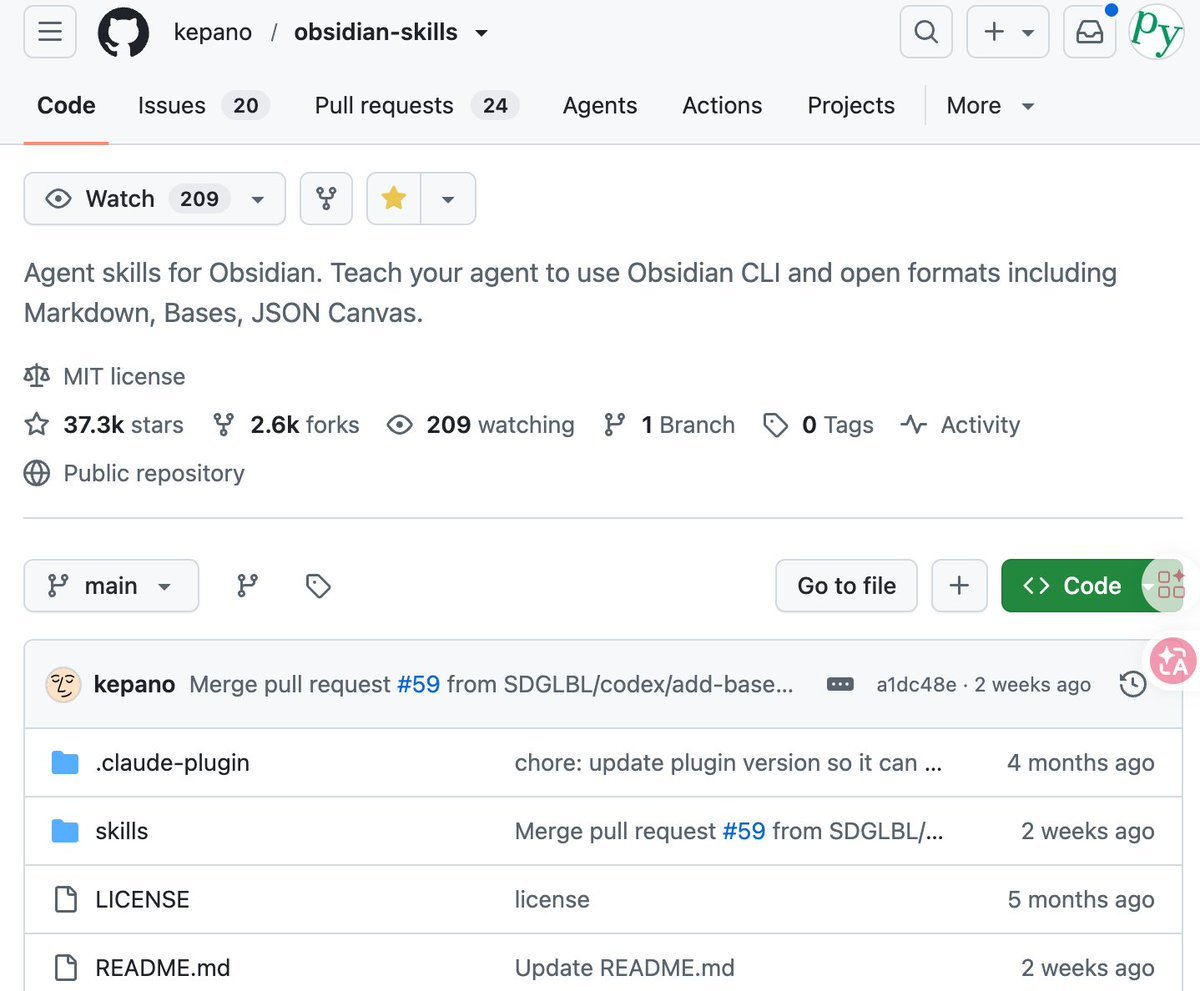
Task: Open the Projects tab
Action: click(851, 105)
